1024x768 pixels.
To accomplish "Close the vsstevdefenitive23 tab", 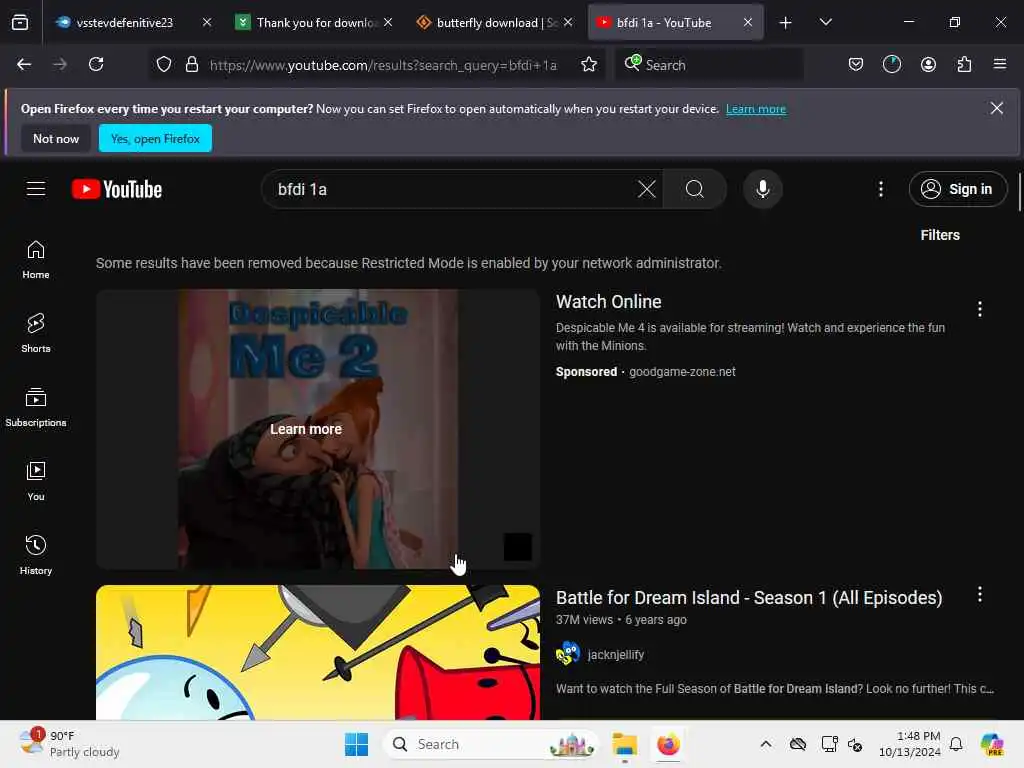I will tap(207, 22).
